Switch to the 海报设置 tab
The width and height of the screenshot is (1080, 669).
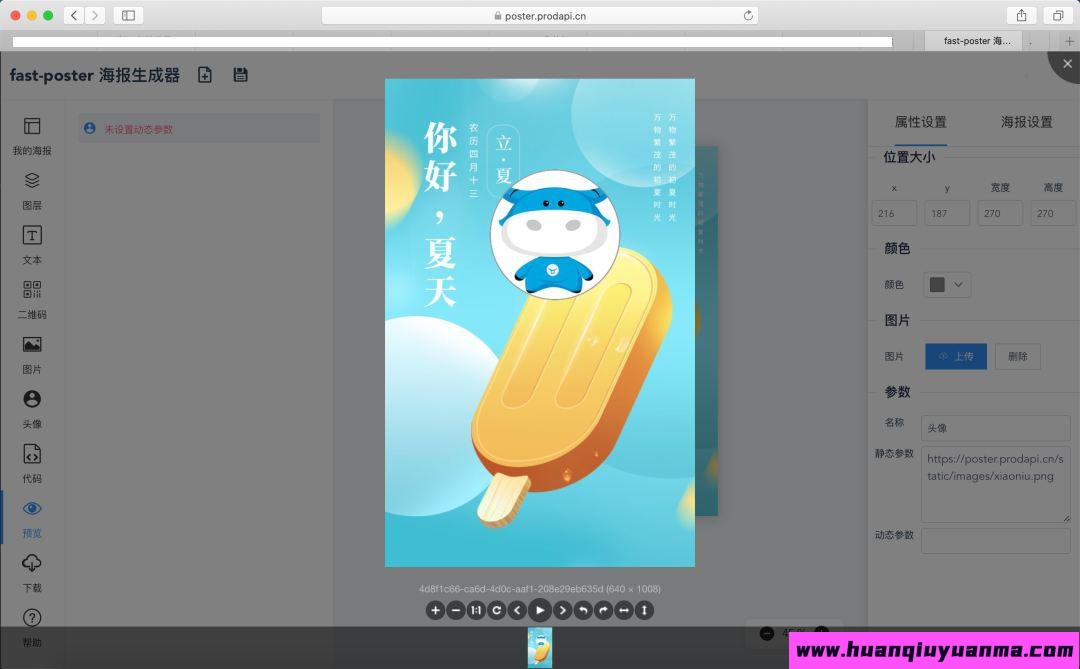click(1026, 122)
